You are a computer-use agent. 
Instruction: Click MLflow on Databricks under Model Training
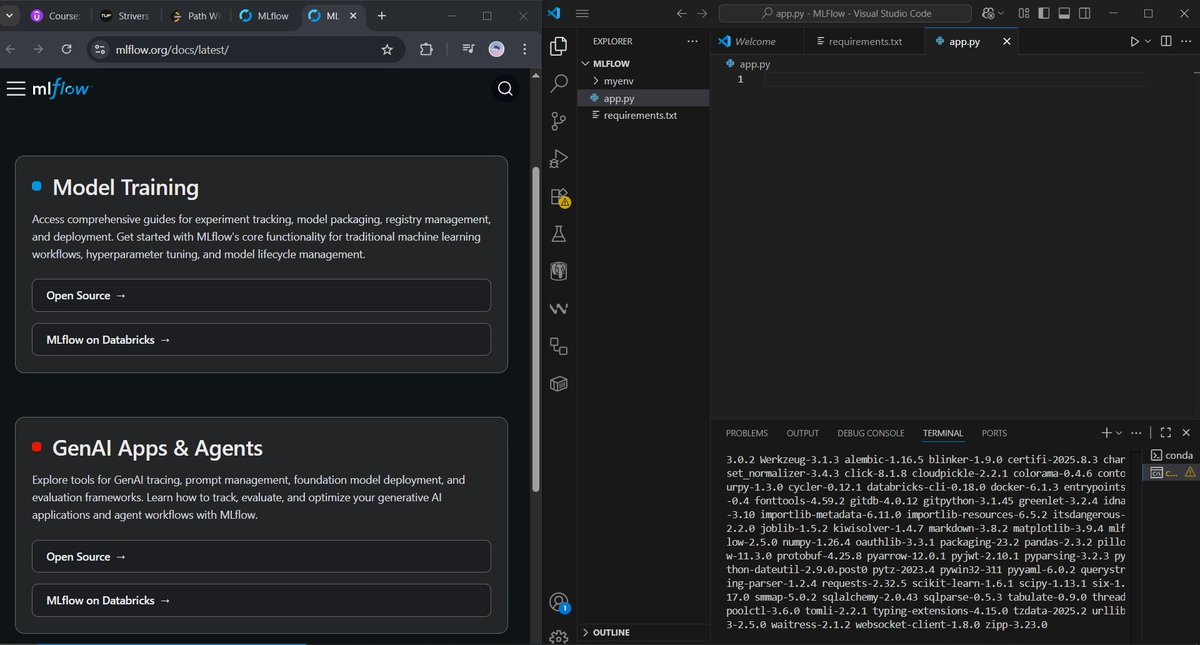pos(261,339)
